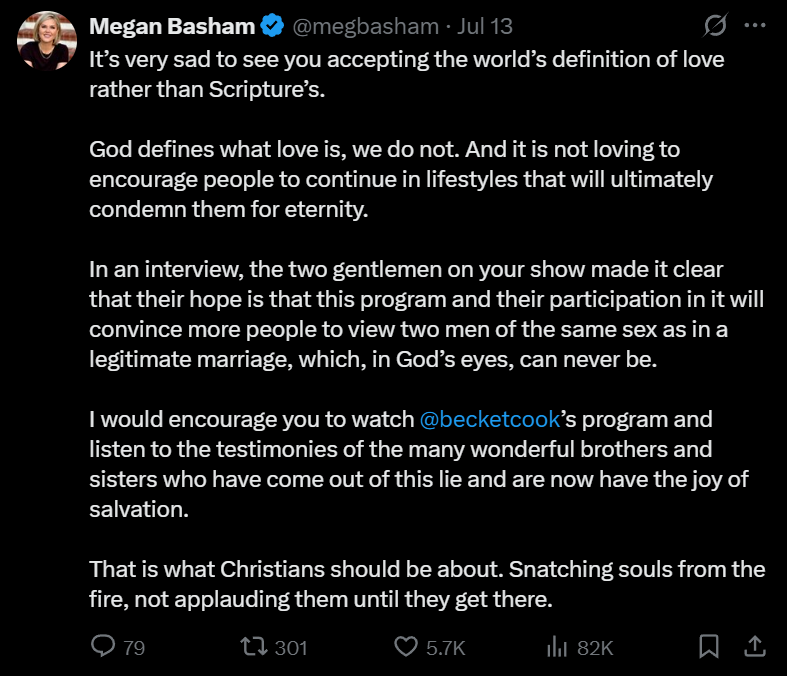The width and height of the screenshot is (787, 676).
Task: Click the reply speech bubble icon
Action: coord(103,646)
